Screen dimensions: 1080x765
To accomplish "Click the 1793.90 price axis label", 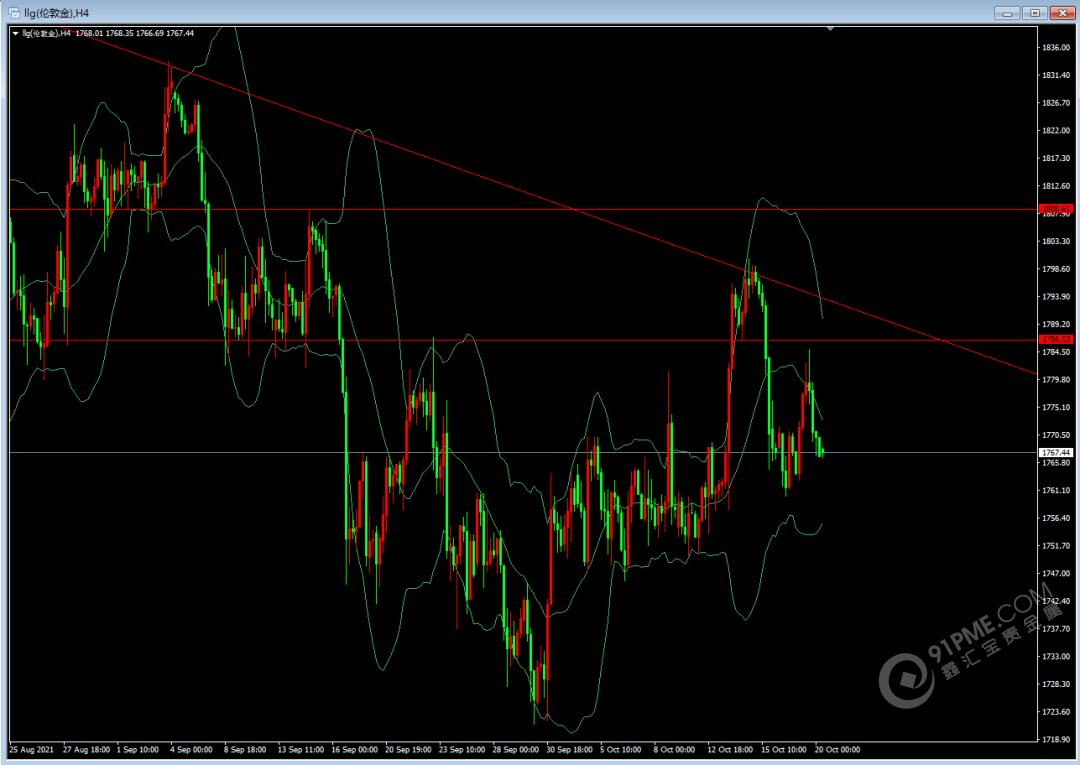I will (x=1057, y=297).
